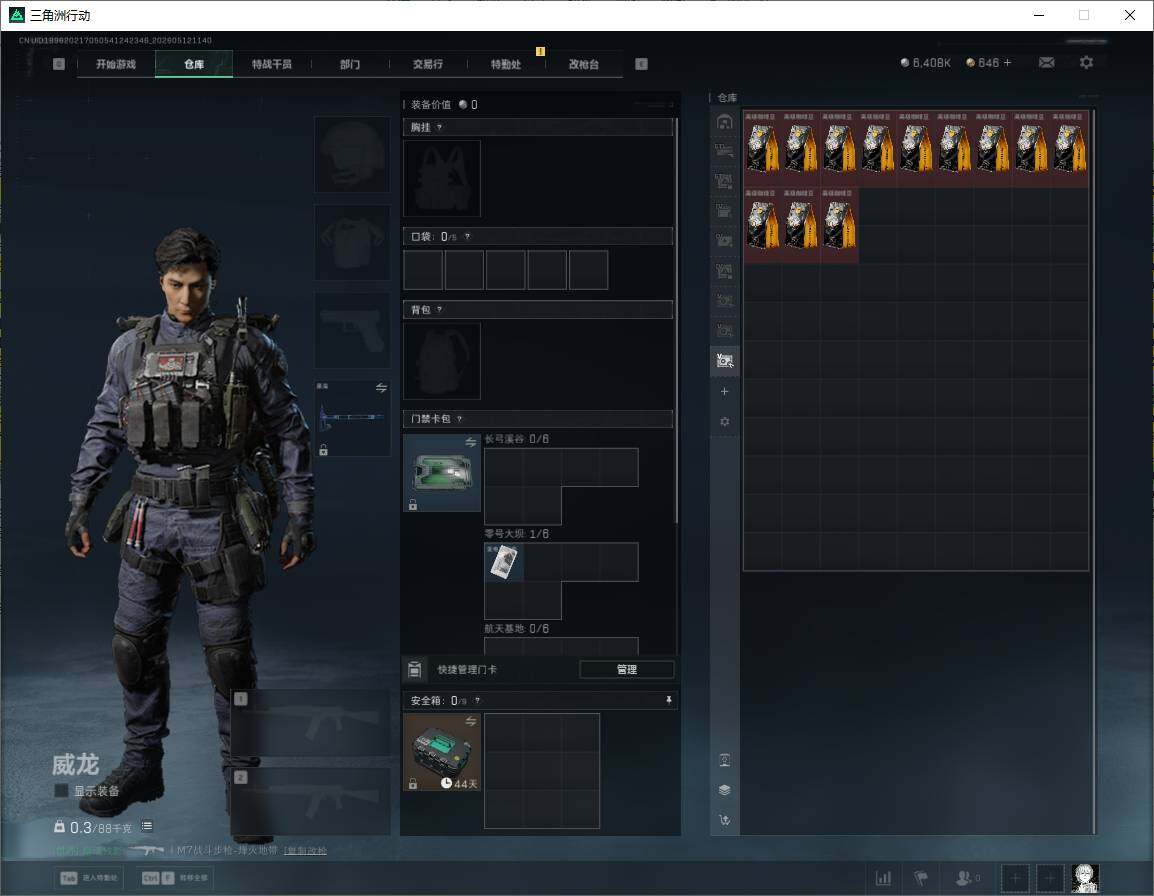Click the plus next to 646 currency

(x=1008, y=63)
